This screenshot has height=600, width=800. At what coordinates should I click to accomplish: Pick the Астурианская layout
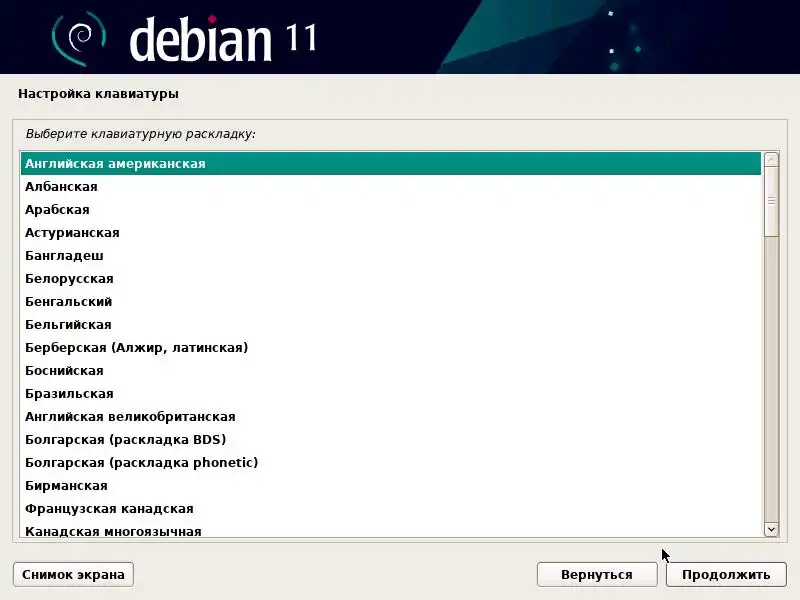tap(391, 233)
